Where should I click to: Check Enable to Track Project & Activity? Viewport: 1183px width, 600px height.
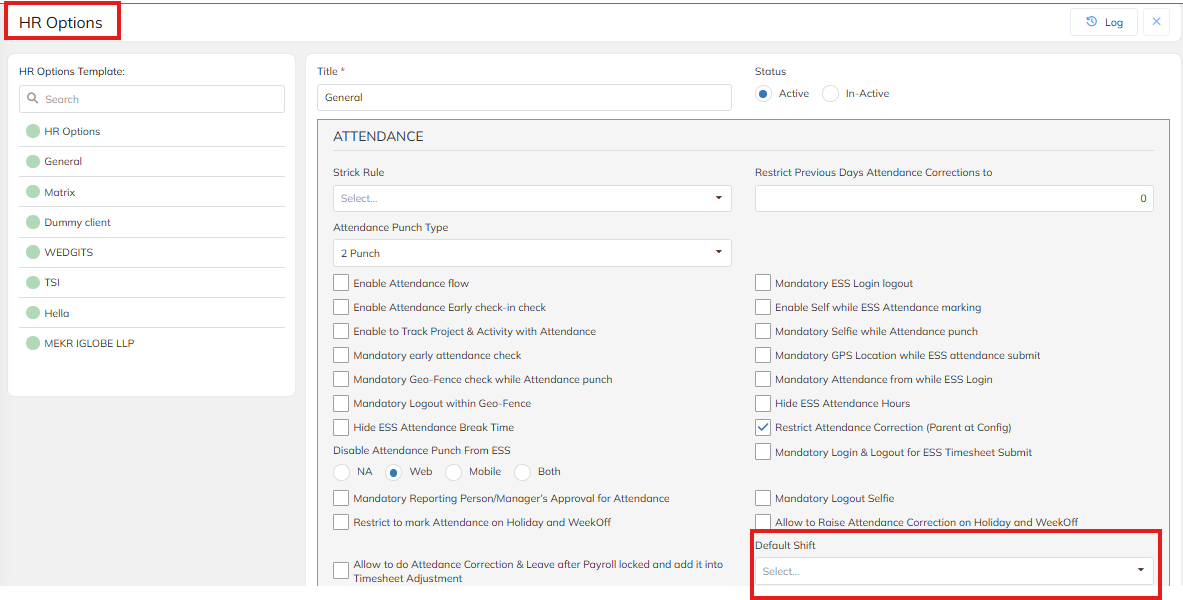[x=341, y=331]
